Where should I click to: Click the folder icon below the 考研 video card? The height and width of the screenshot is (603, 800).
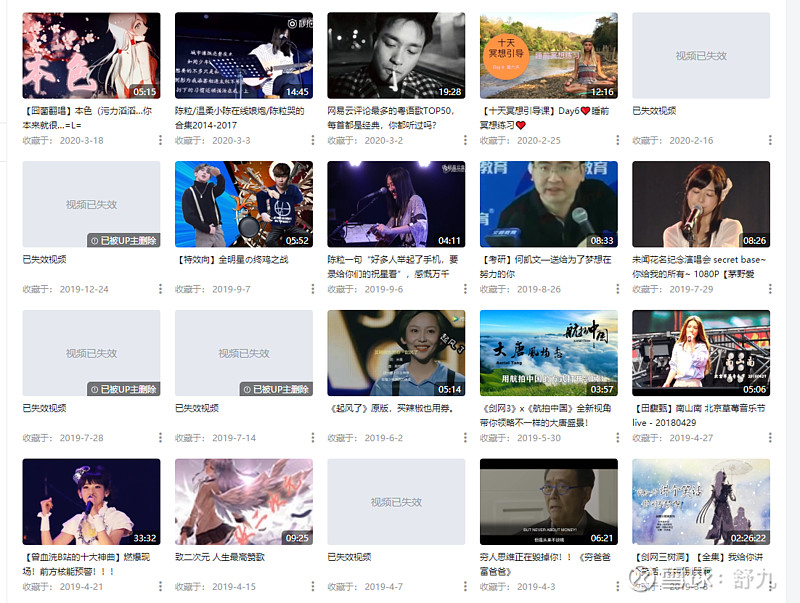[489, 289]
